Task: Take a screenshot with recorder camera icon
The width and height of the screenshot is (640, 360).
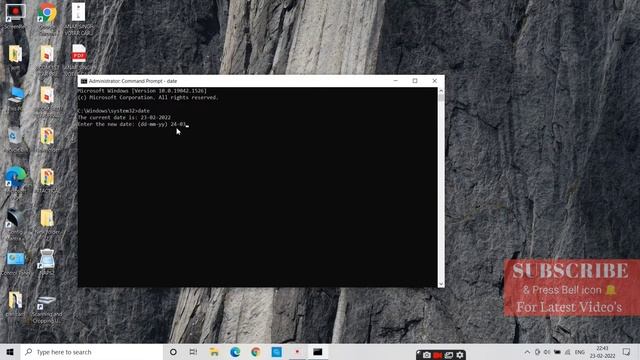Action: coord(427,355)
